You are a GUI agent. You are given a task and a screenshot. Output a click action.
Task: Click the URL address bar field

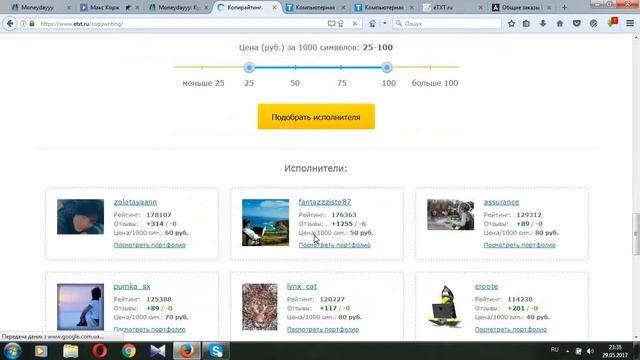coord(182,24)
